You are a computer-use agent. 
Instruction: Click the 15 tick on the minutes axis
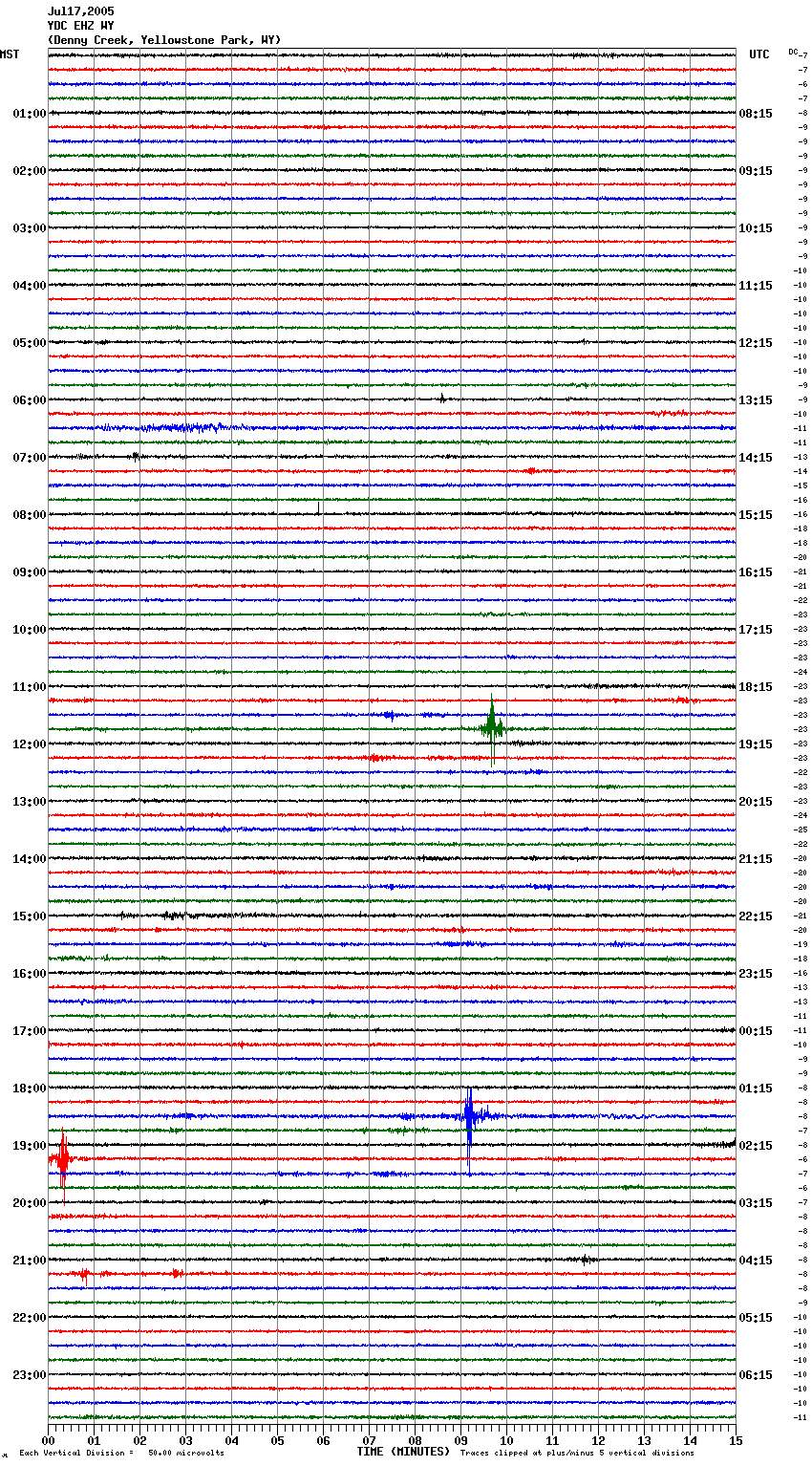[736, 1440]
